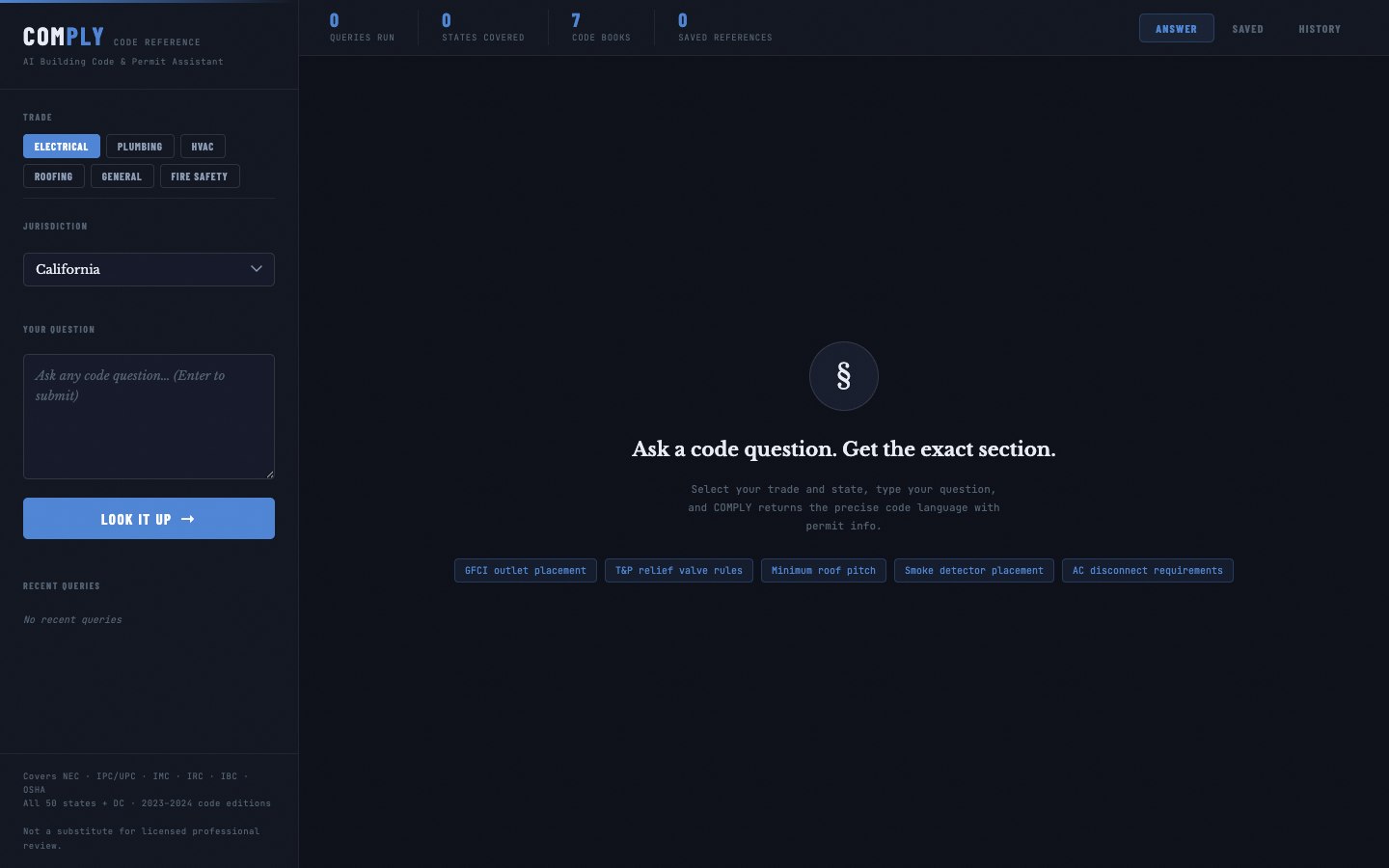Enable the PLUMBING trade filter

140,146
